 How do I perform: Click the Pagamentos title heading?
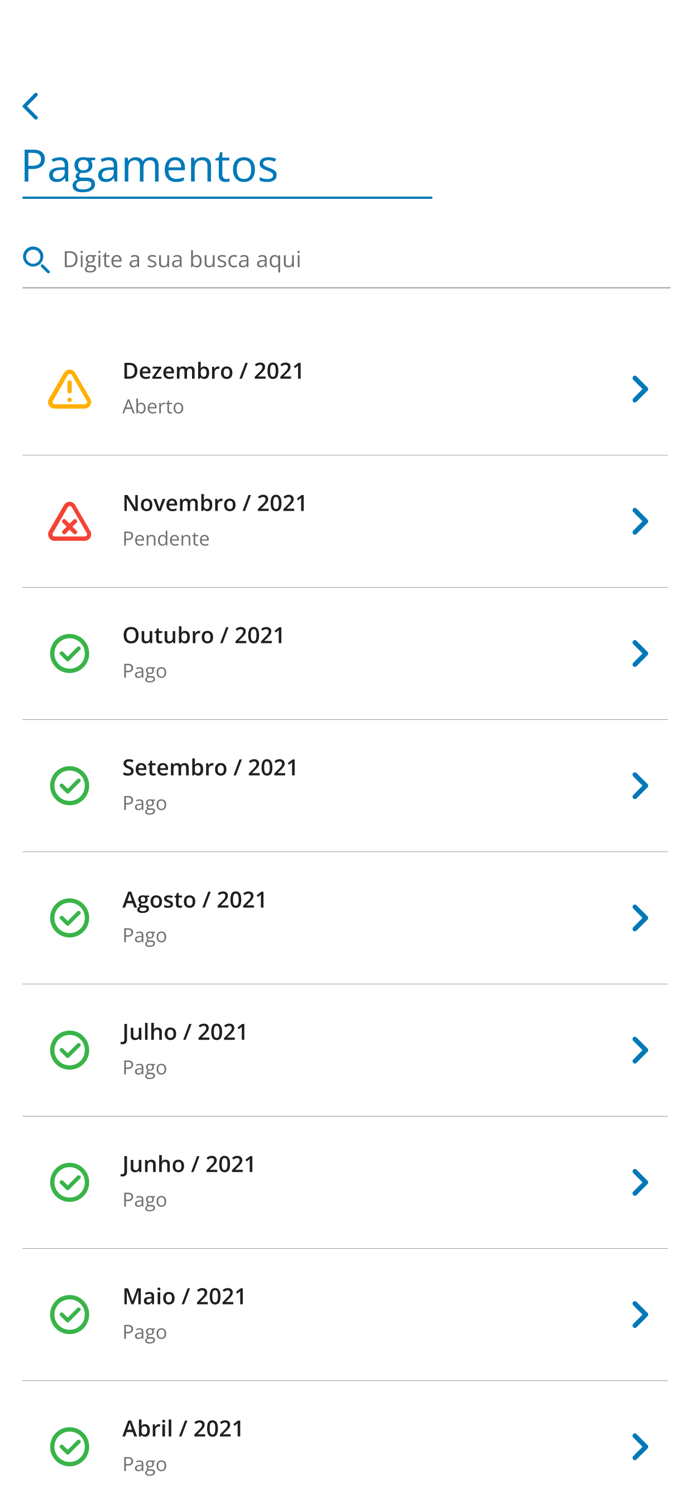[x=150, y=165]
